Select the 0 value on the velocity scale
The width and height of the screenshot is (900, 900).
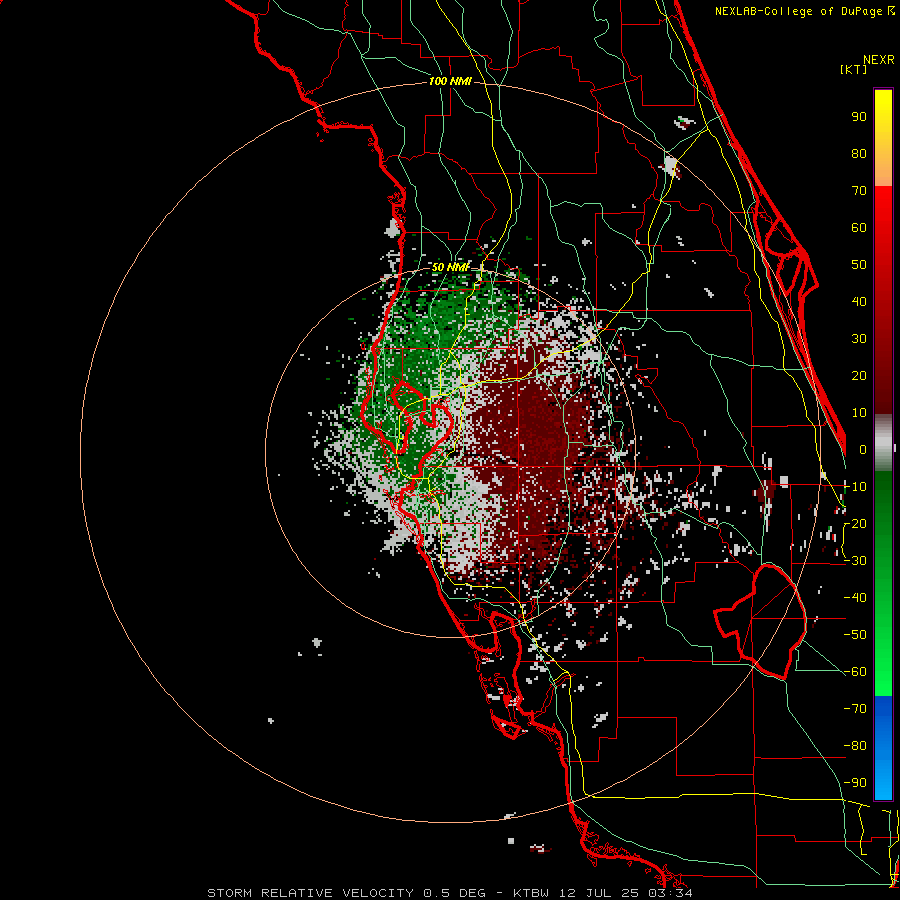pyautogui.click(x=863, y=449)
